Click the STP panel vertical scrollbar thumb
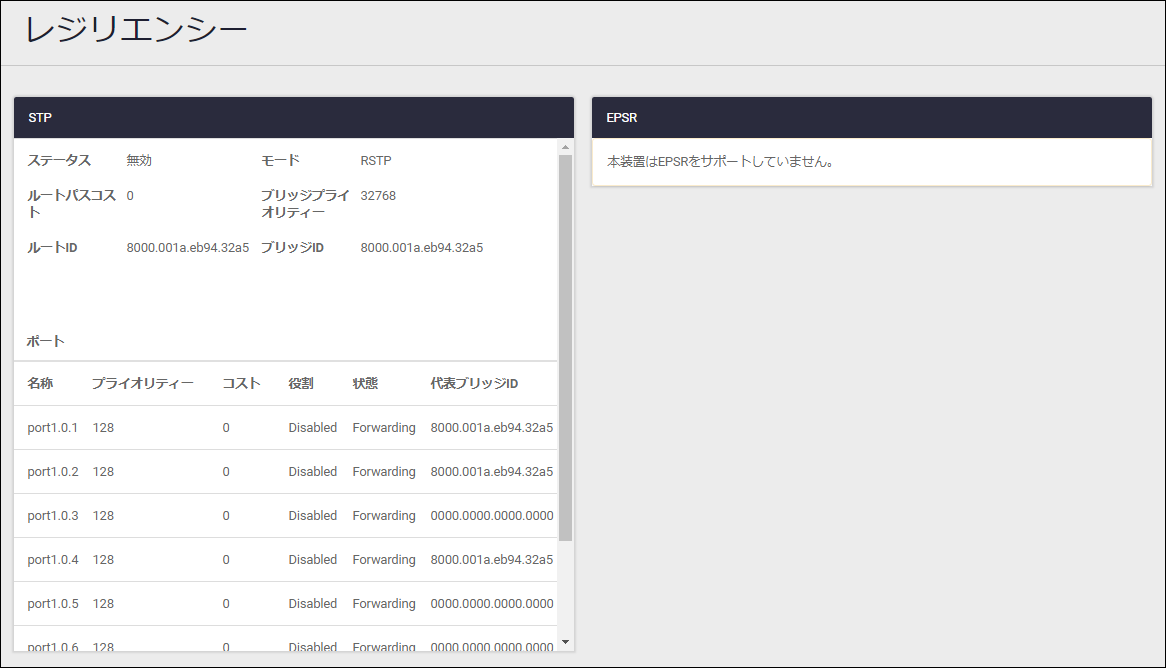1166x668 pixels. coord(565,347)
